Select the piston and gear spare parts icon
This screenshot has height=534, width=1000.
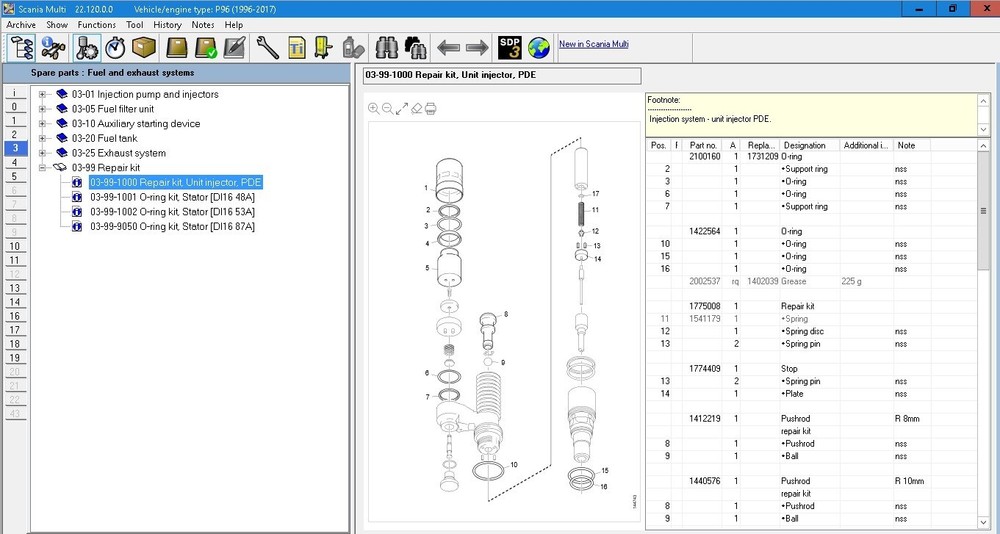(x=86, y=48)
